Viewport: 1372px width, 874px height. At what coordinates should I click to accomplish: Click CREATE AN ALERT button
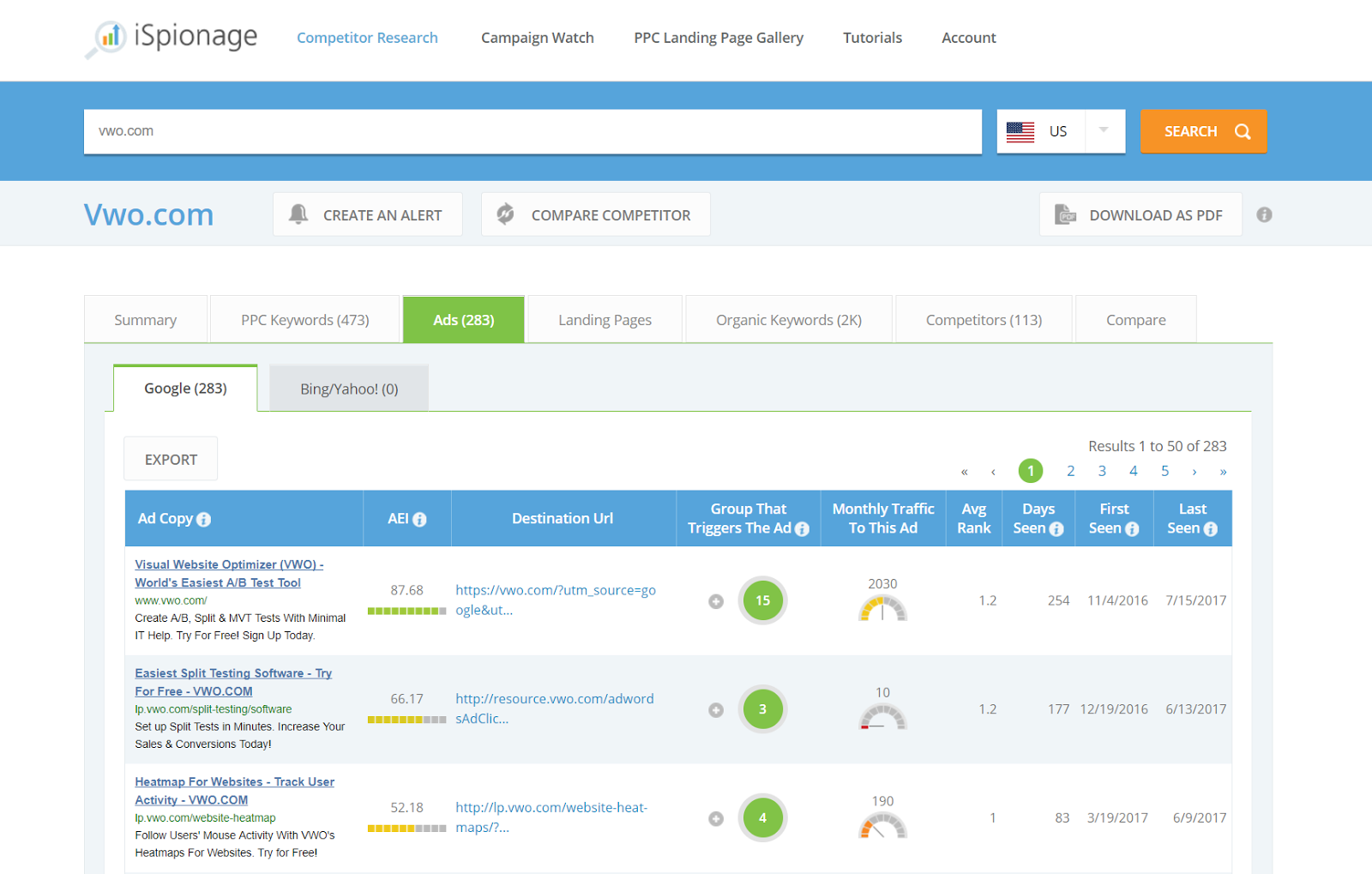(368, 214)
